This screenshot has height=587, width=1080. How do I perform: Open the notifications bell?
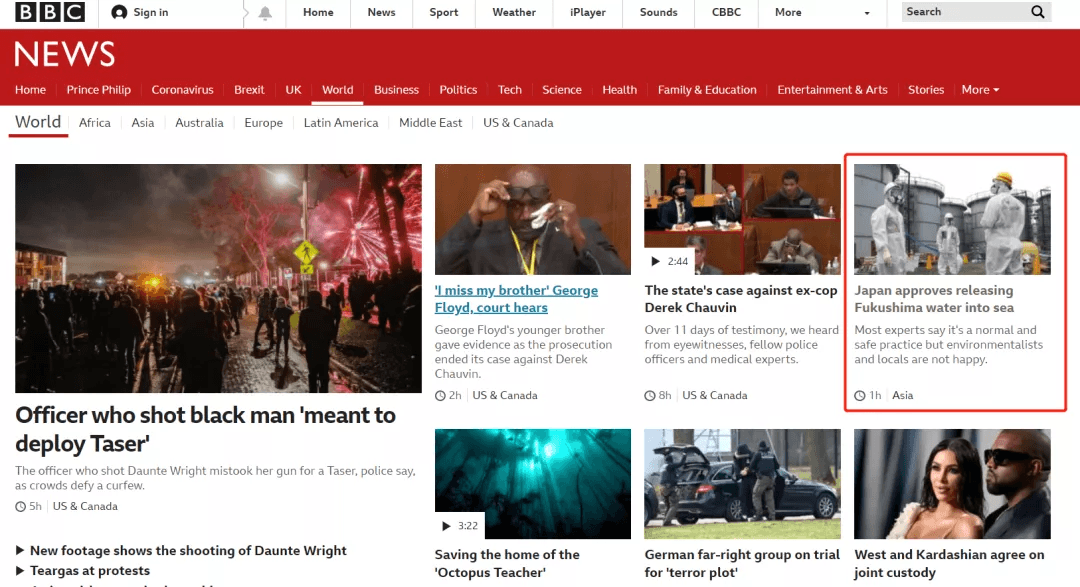[x=265, y=13]
